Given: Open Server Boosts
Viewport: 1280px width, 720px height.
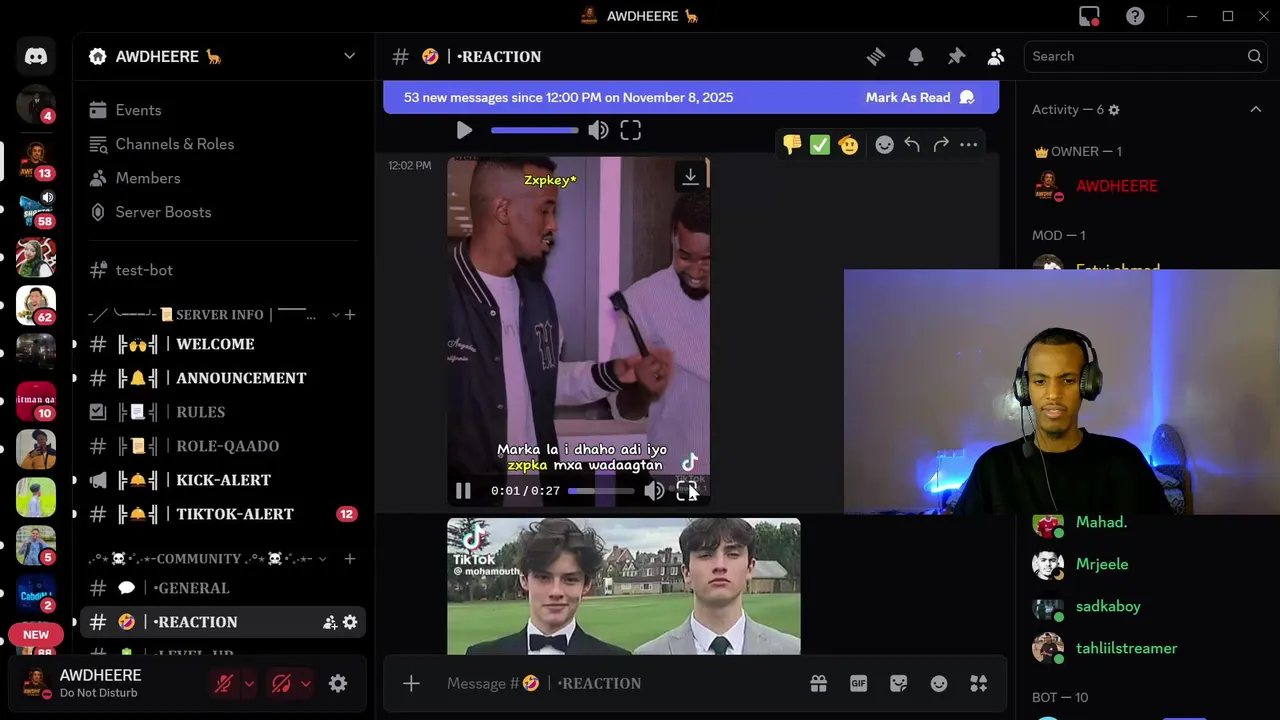Looking at the screenshot, I should pyautogui.click(x=223, y=212).
